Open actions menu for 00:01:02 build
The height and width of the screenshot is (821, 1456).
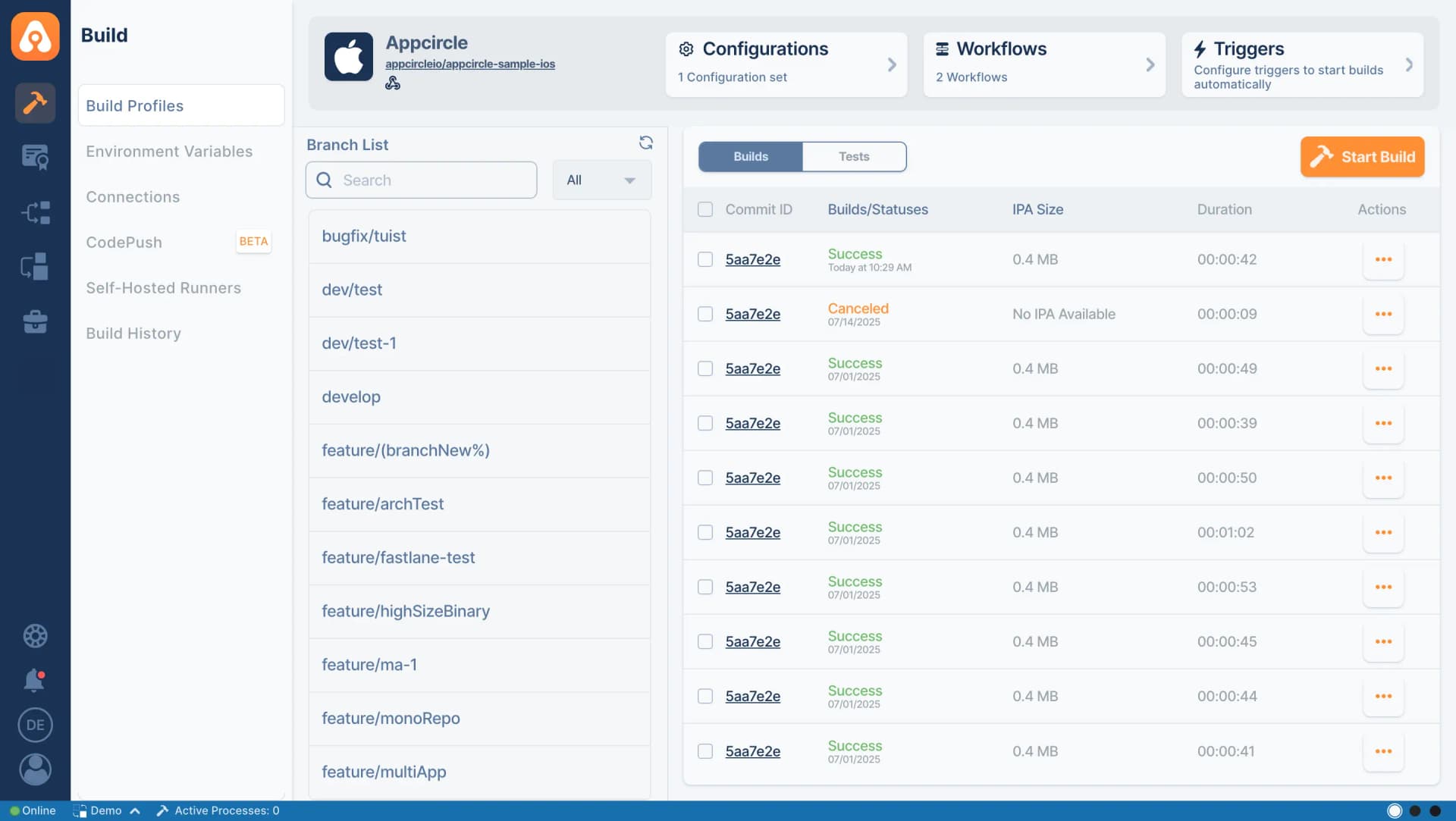click(x=1383, y=532)
